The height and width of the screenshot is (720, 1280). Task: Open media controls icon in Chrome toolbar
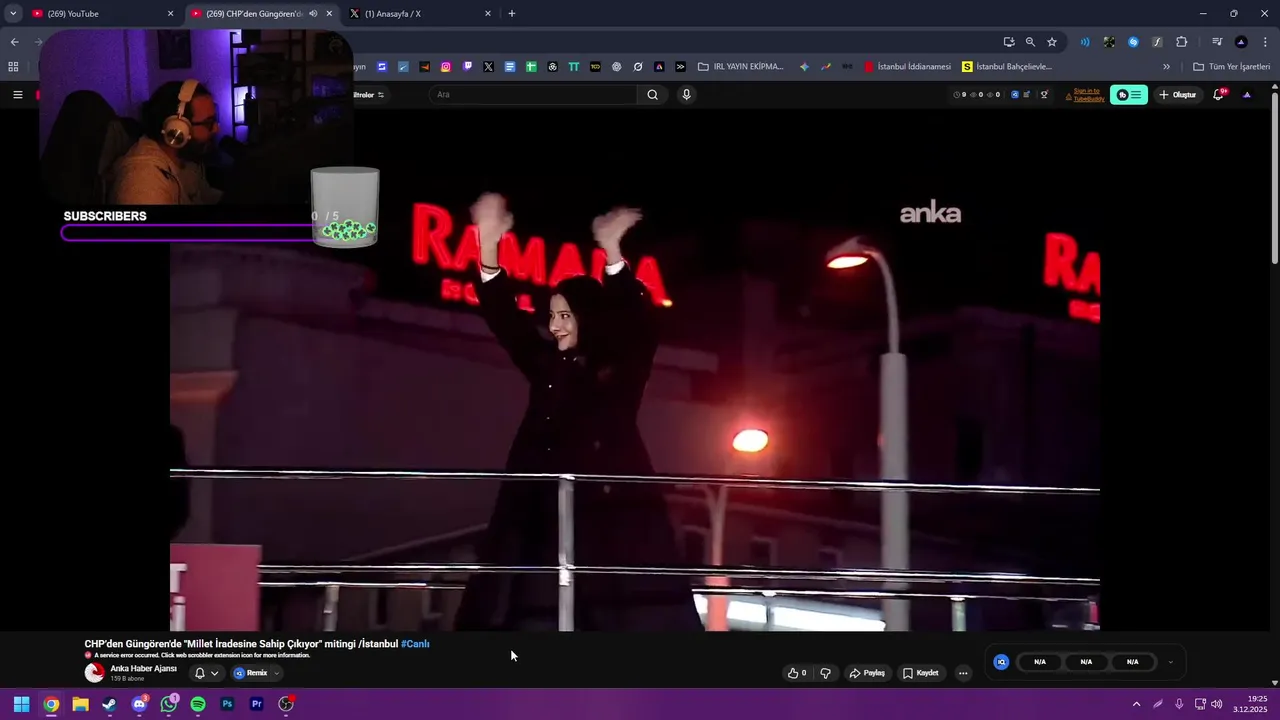pyautogui.click(x=1217, y=42)
